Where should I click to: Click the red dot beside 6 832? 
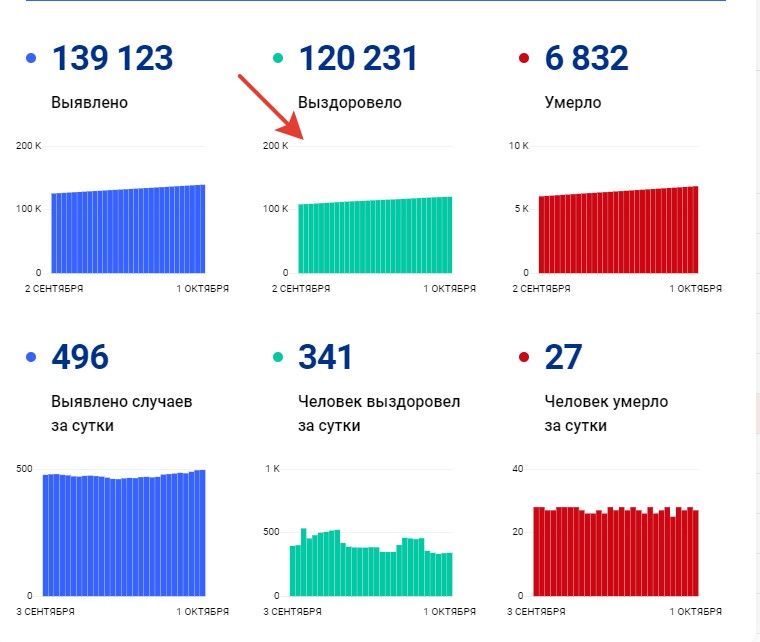[524, 60]
